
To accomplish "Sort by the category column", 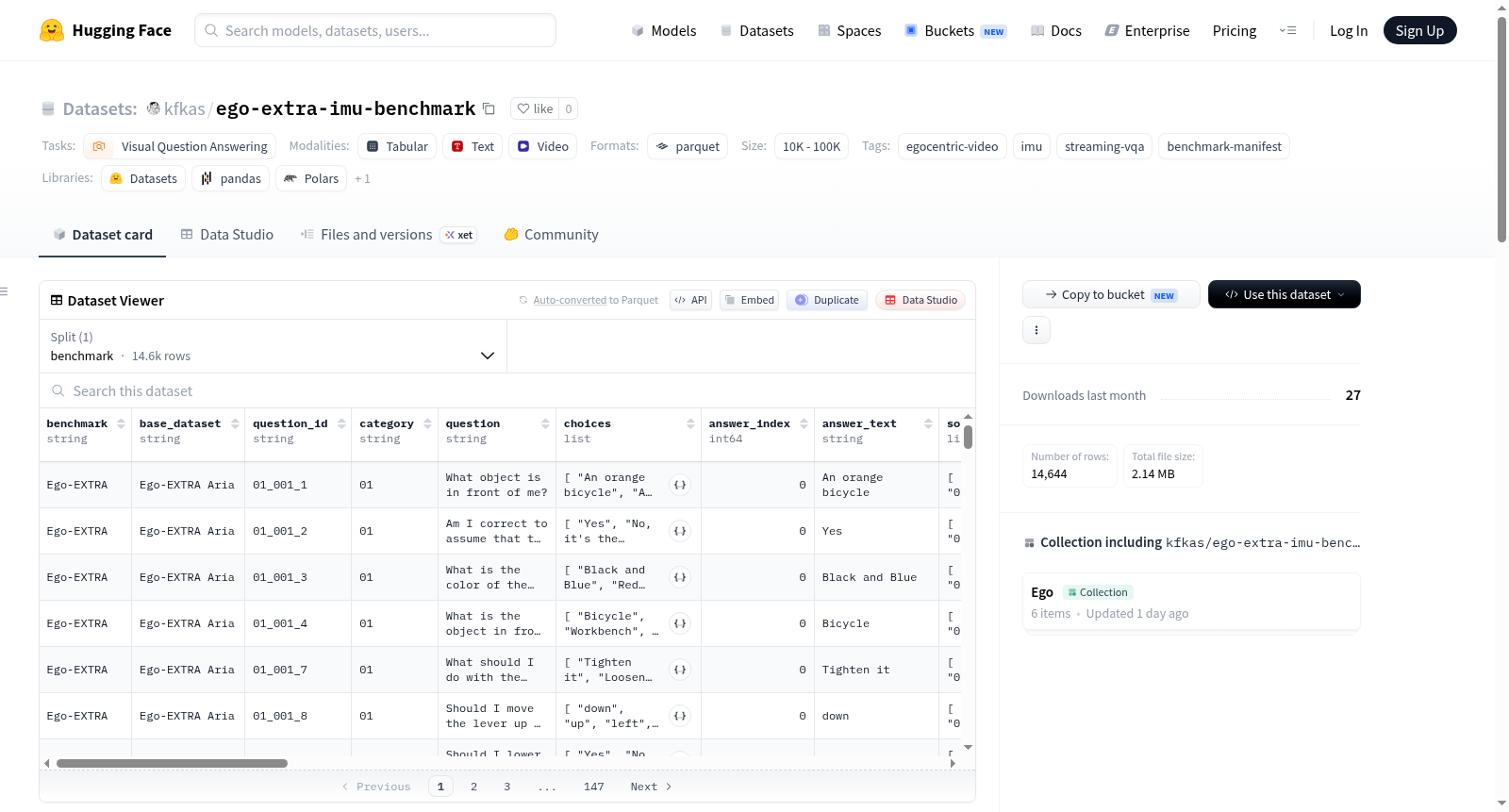I will click(x=427, y=424).
